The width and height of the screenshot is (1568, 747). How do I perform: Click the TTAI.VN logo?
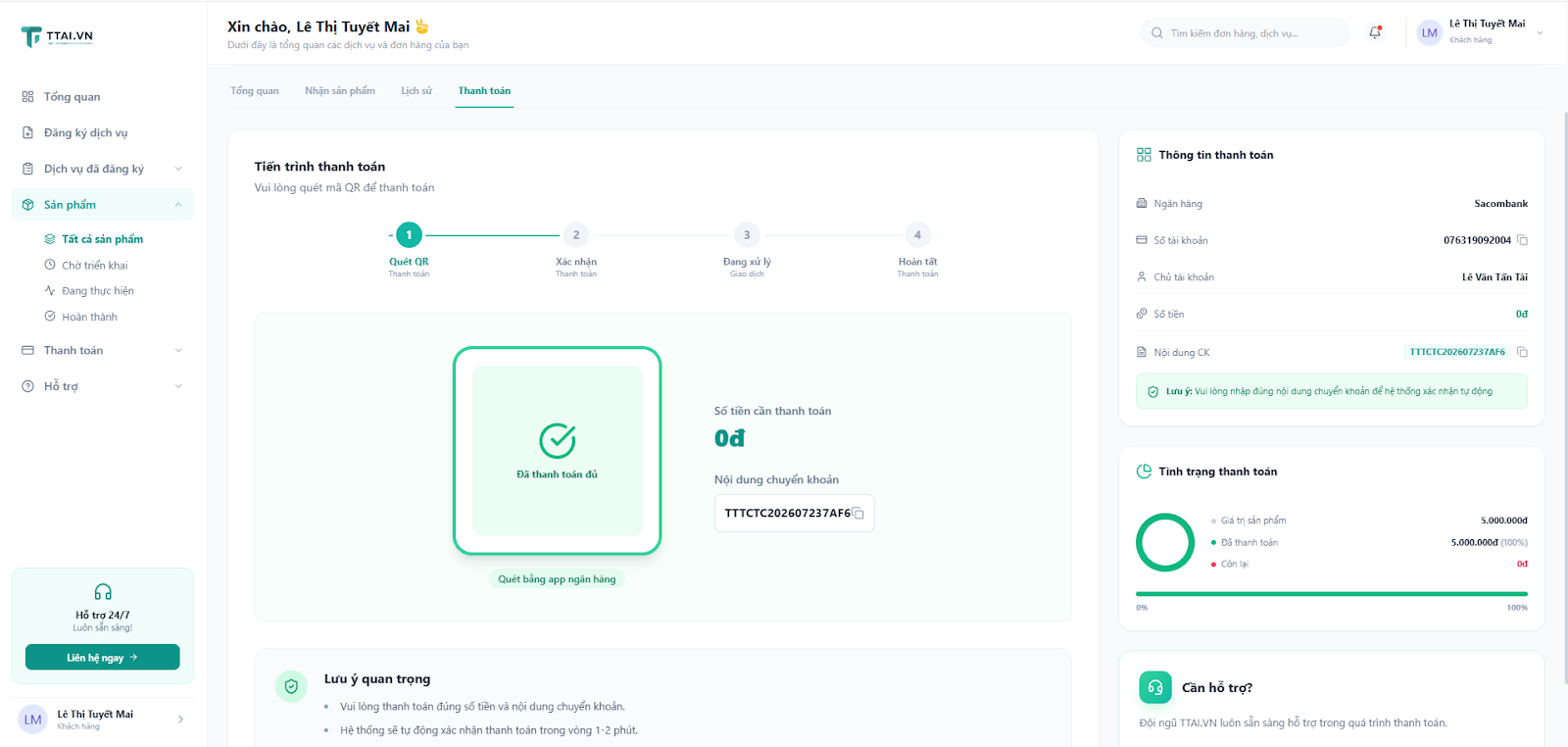click(58, 36)
